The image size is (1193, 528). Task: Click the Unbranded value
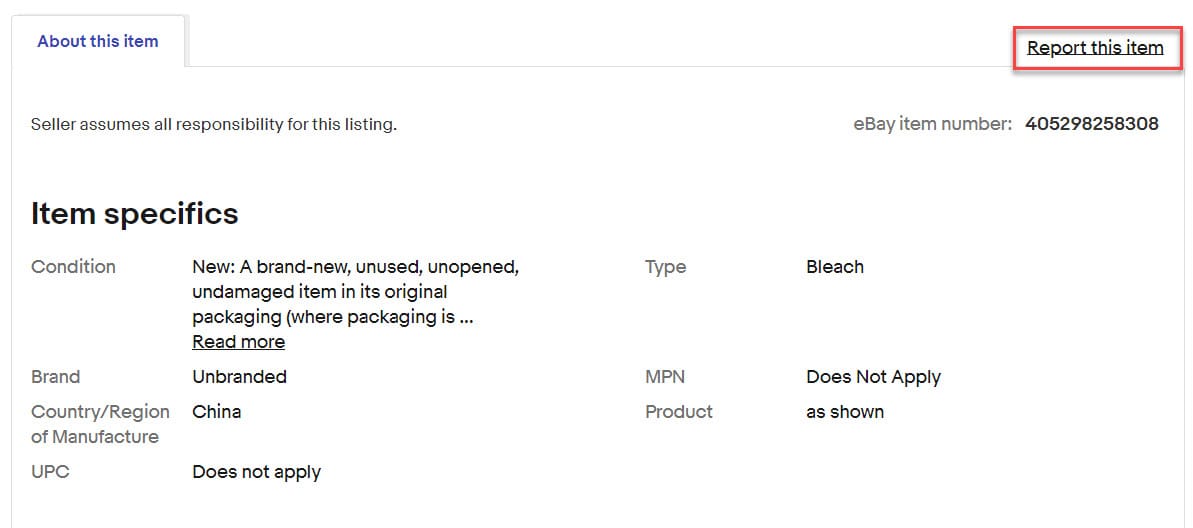(x=239, y=377)
